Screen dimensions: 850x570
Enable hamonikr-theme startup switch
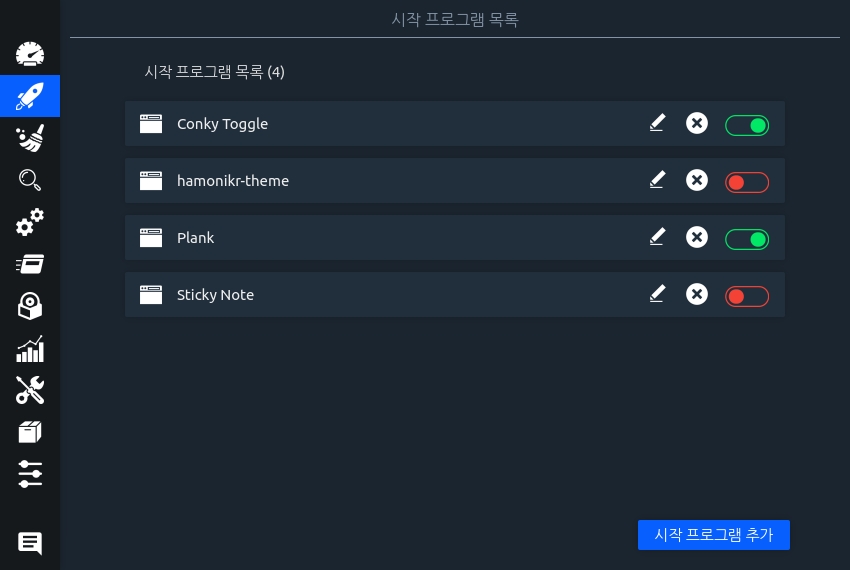[747, 182]
